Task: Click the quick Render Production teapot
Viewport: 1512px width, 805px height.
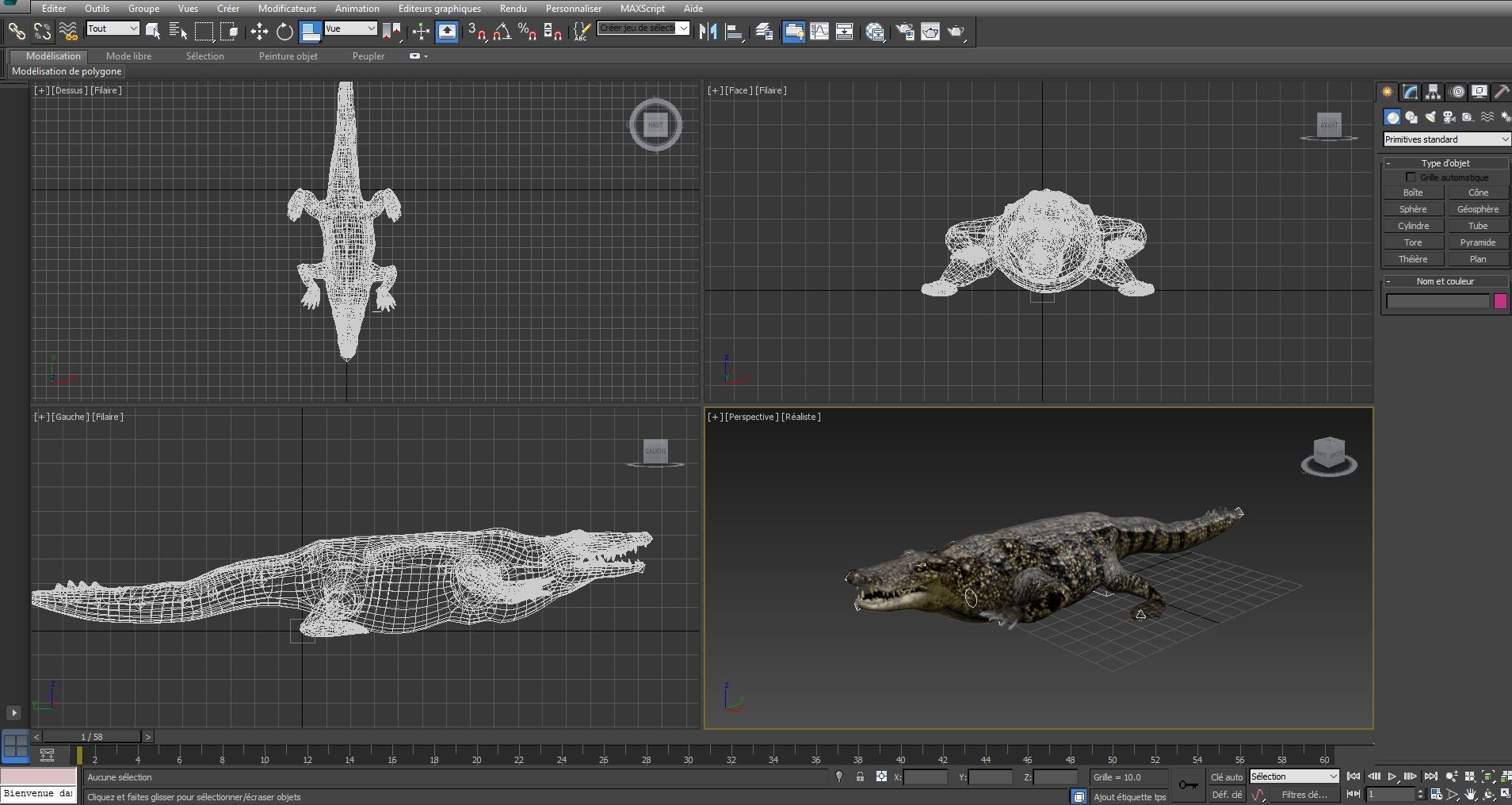Action: pos(956,32)
